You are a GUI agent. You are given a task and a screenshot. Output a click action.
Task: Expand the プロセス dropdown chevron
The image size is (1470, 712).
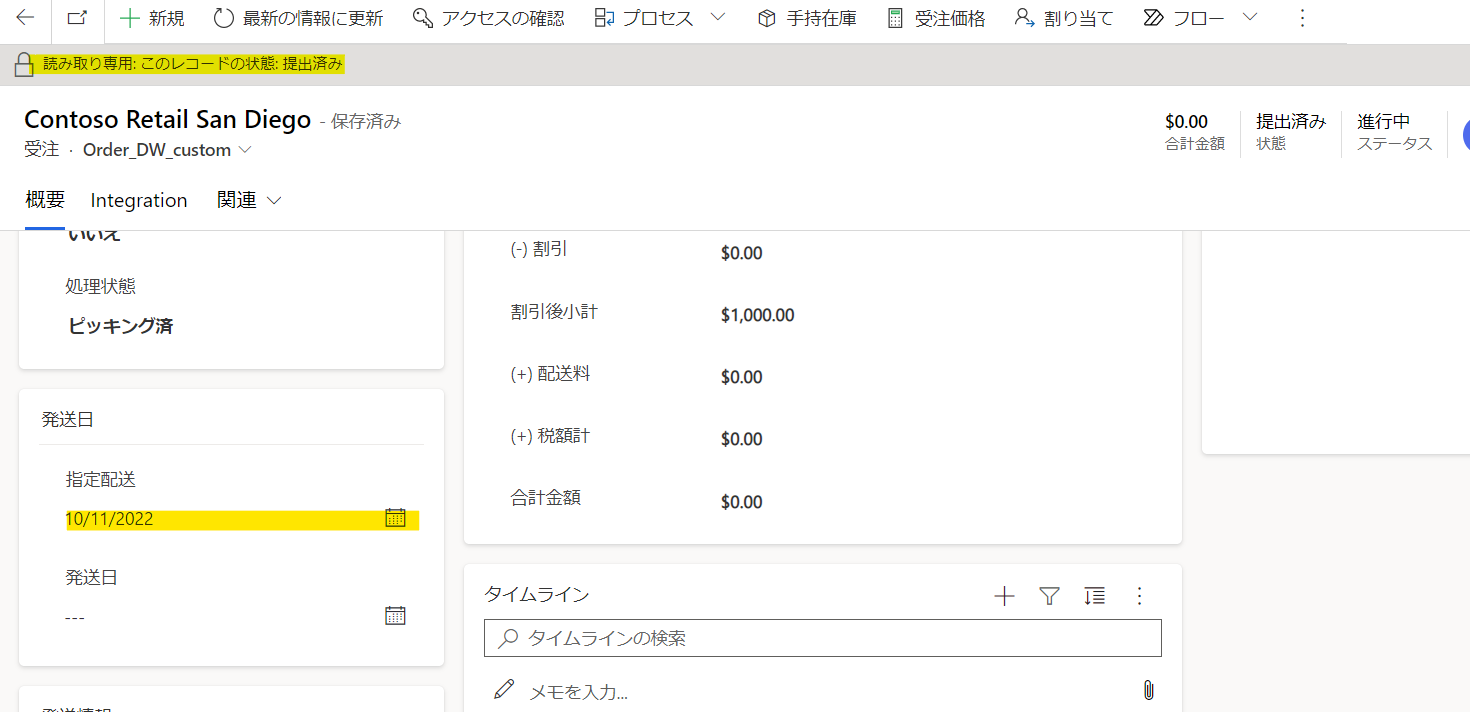coord(718,17)
